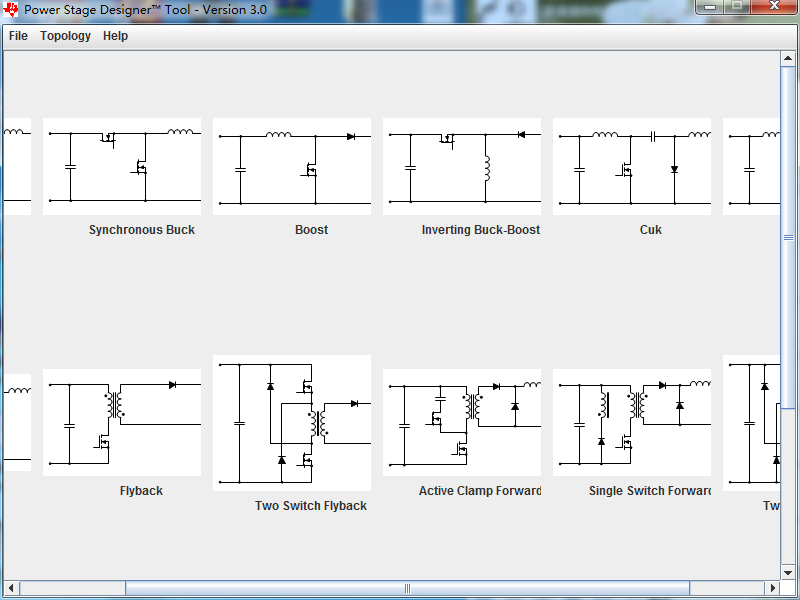This screenshot has height=600, width=800.
Task: Click the Single Switch Forward label
Action: click(x=650, y=491)
